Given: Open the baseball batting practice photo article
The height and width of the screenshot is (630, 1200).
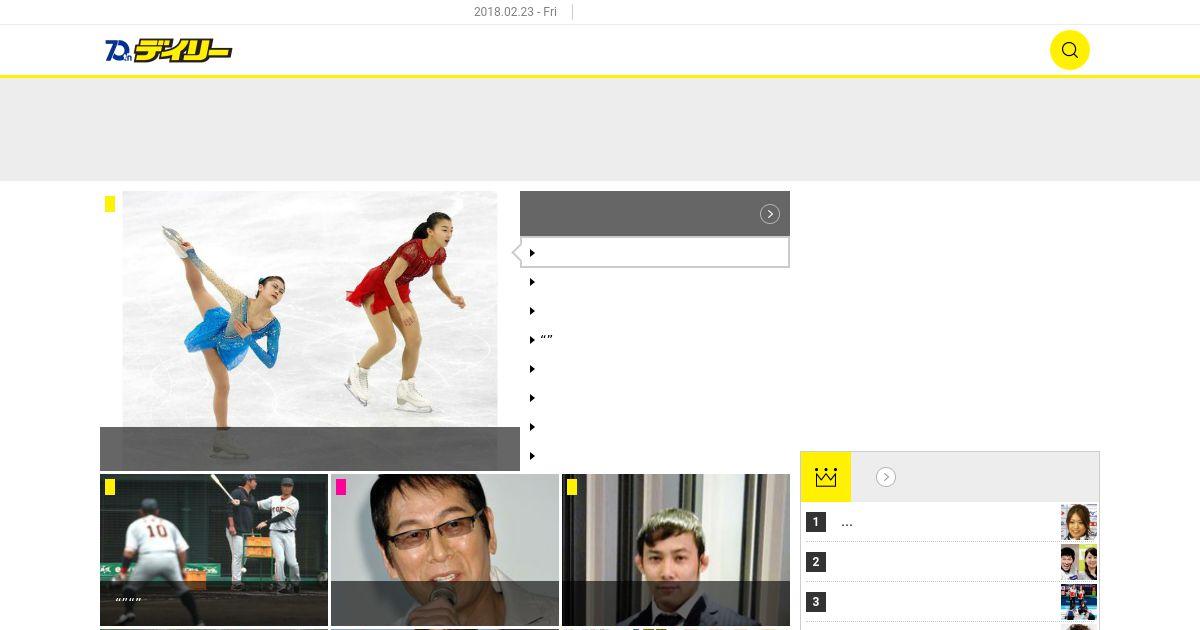Looking at the screenshot, I should coord(214,550).
